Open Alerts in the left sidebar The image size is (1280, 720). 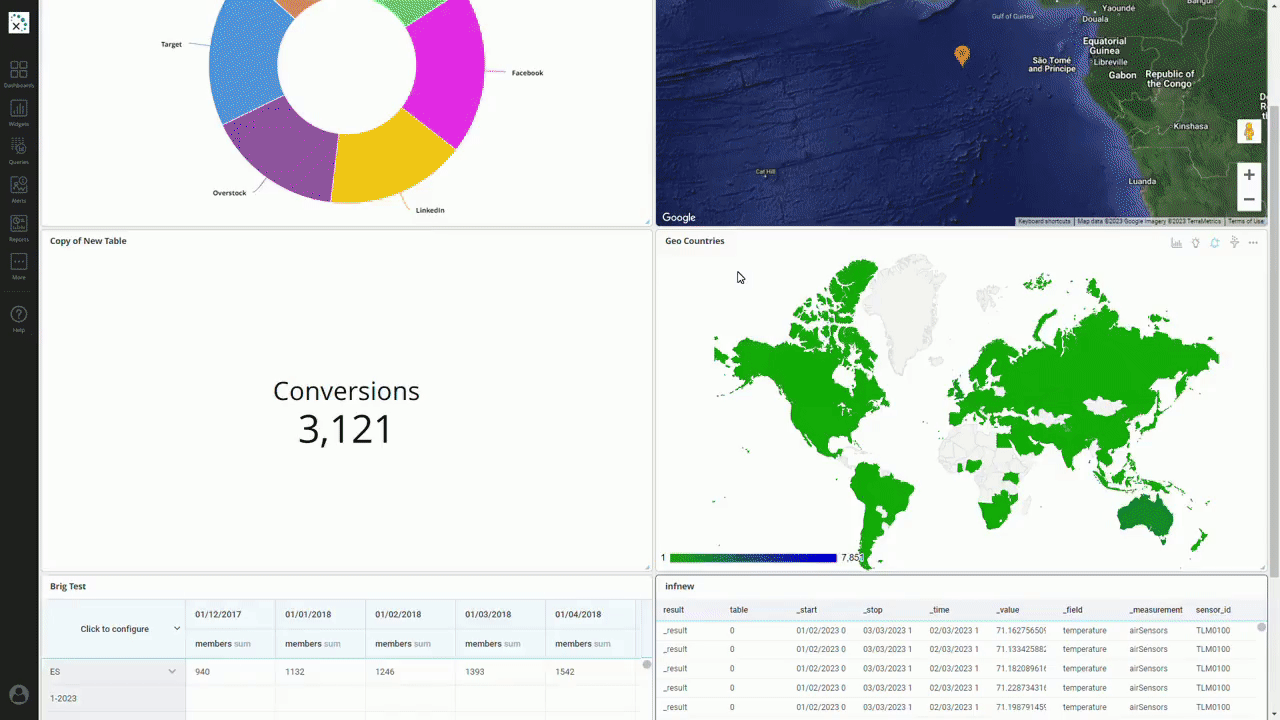[x=18, y=187]
